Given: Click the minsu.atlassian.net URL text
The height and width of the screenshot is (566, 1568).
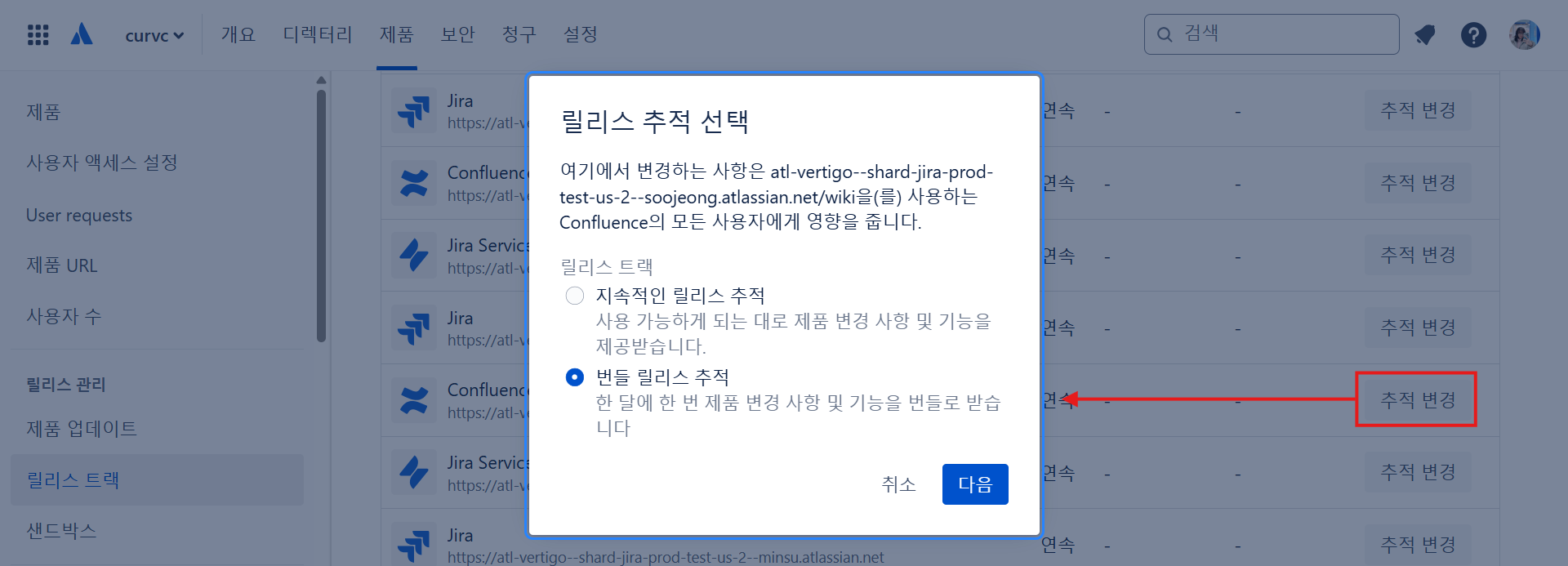Looking at the screenshot, I should pyautogui.click(x=666, y=557).
